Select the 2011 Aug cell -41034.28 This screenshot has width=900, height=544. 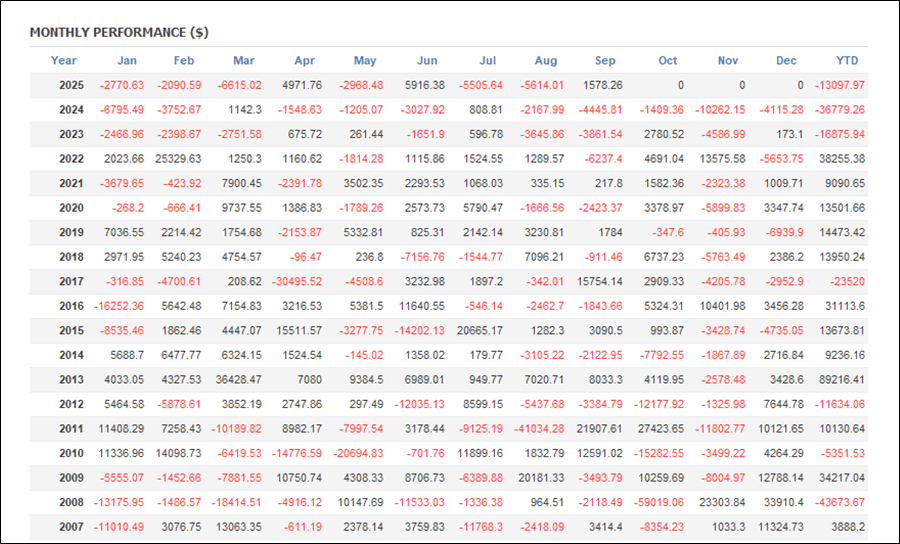536,429
